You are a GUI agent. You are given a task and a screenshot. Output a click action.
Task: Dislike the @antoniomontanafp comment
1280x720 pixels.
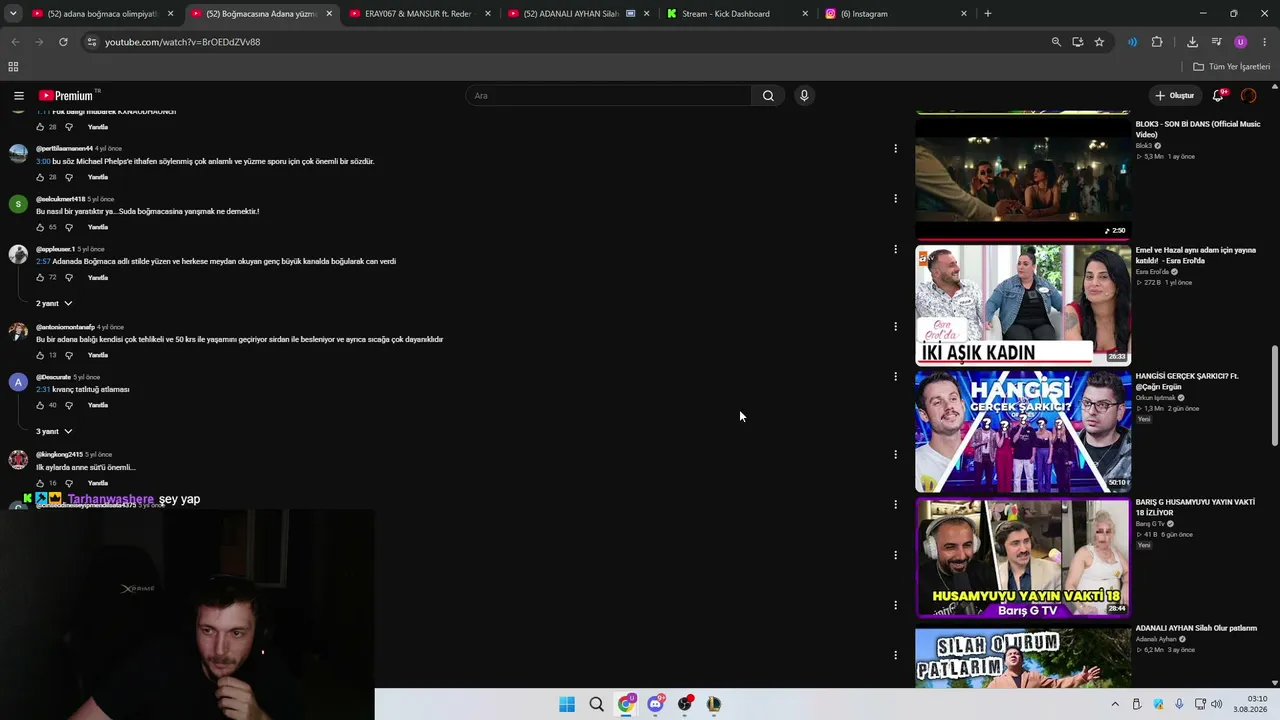(x=69, y=355)
